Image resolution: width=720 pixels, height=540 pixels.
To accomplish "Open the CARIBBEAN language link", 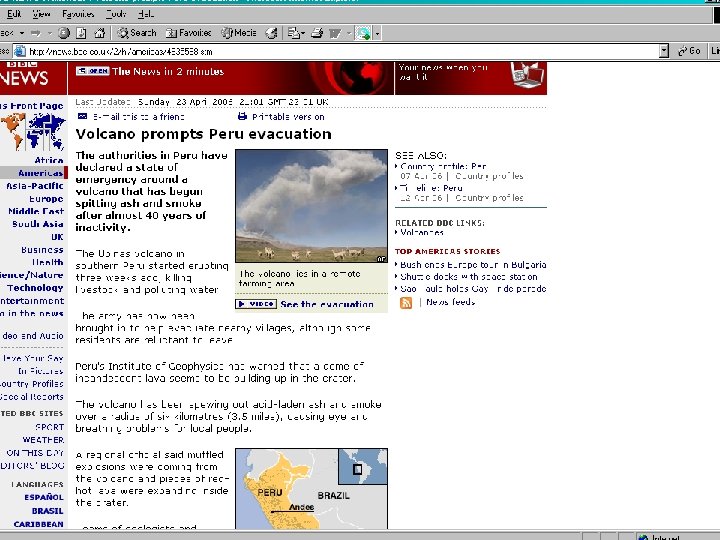I will click(39, 524).
